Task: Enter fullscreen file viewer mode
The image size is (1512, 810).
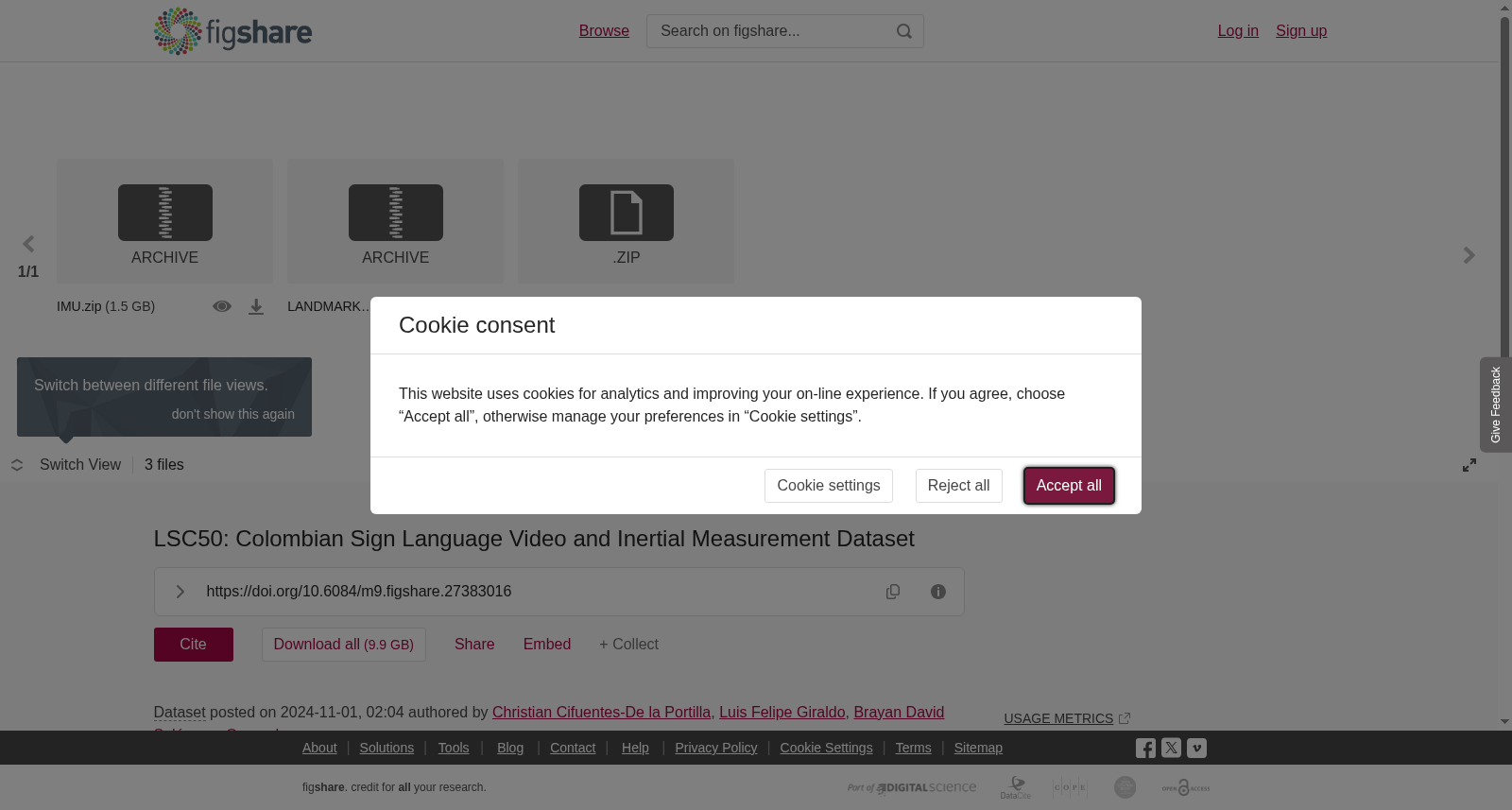Action: coord(1469,465)
